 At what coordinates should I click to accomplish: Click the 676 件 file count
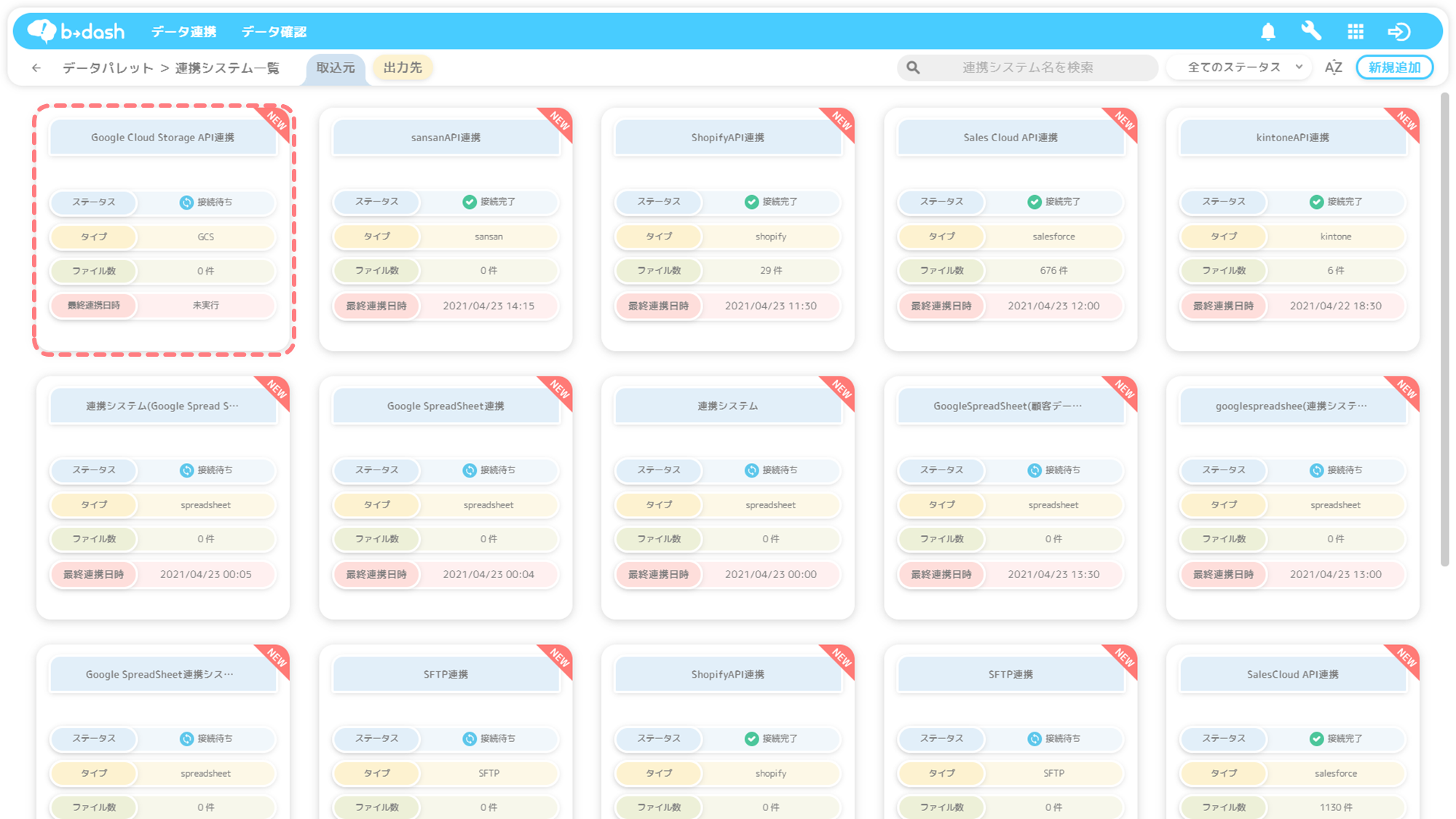[x=1053, y=271]
